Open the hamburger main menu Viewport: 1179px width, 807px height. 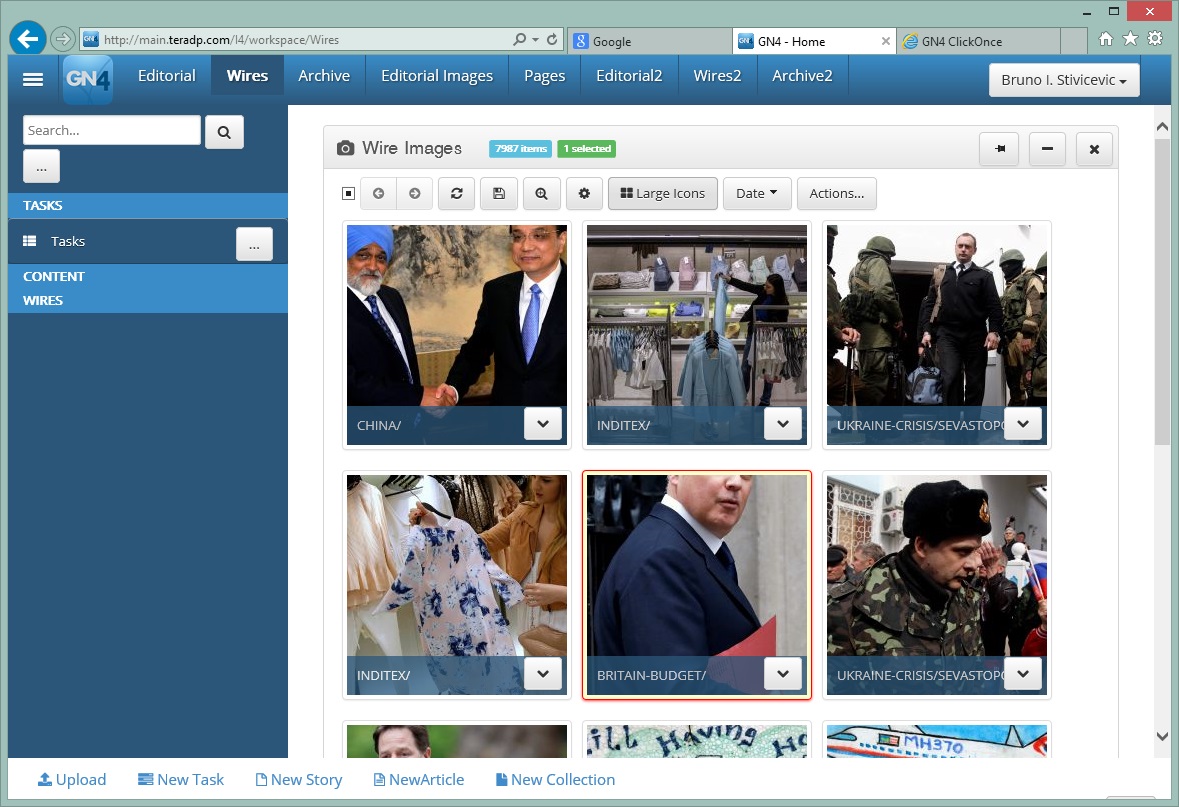[33, 80]
